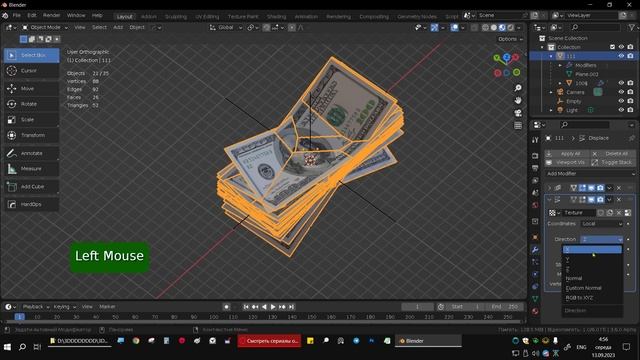Open Object Data properties green triangle tab
Image resolution: width=640 pixels, height=360 pixels.
535,299
